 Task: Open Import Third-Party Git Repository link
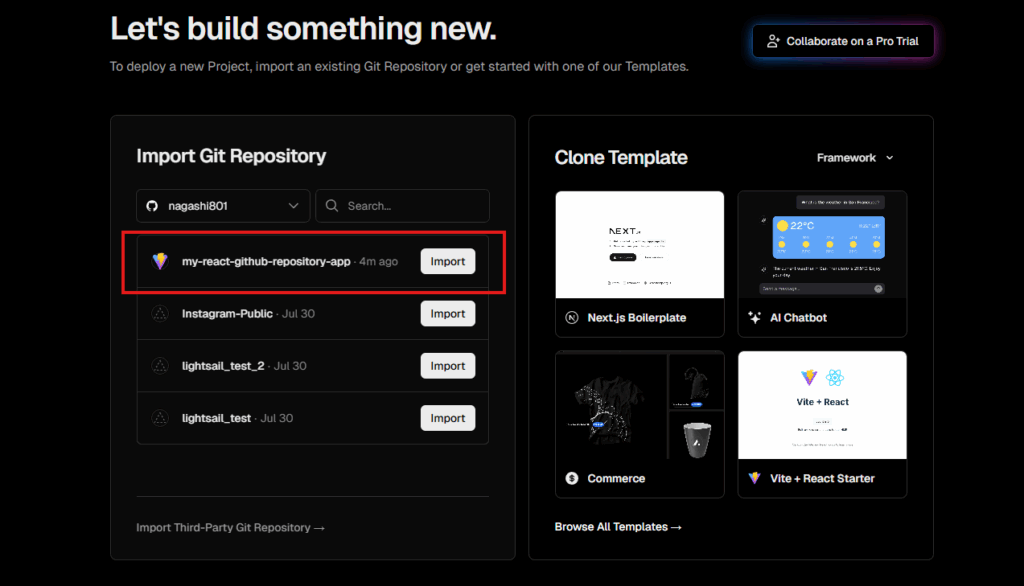[x=230, y=527]
